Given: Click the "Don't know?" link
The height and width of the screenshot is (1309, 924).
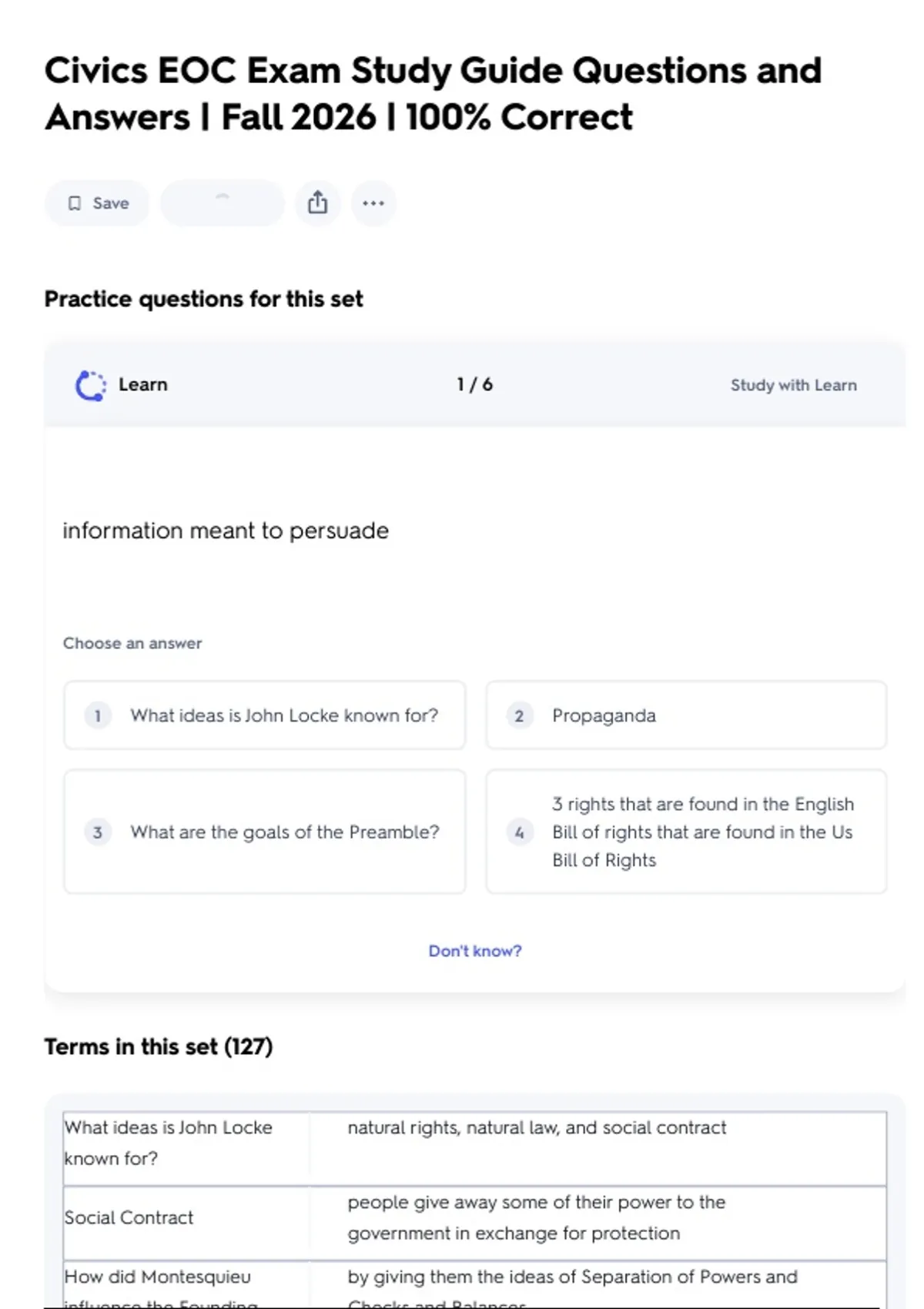Looking at the screenshot, I should click(475, 951).
